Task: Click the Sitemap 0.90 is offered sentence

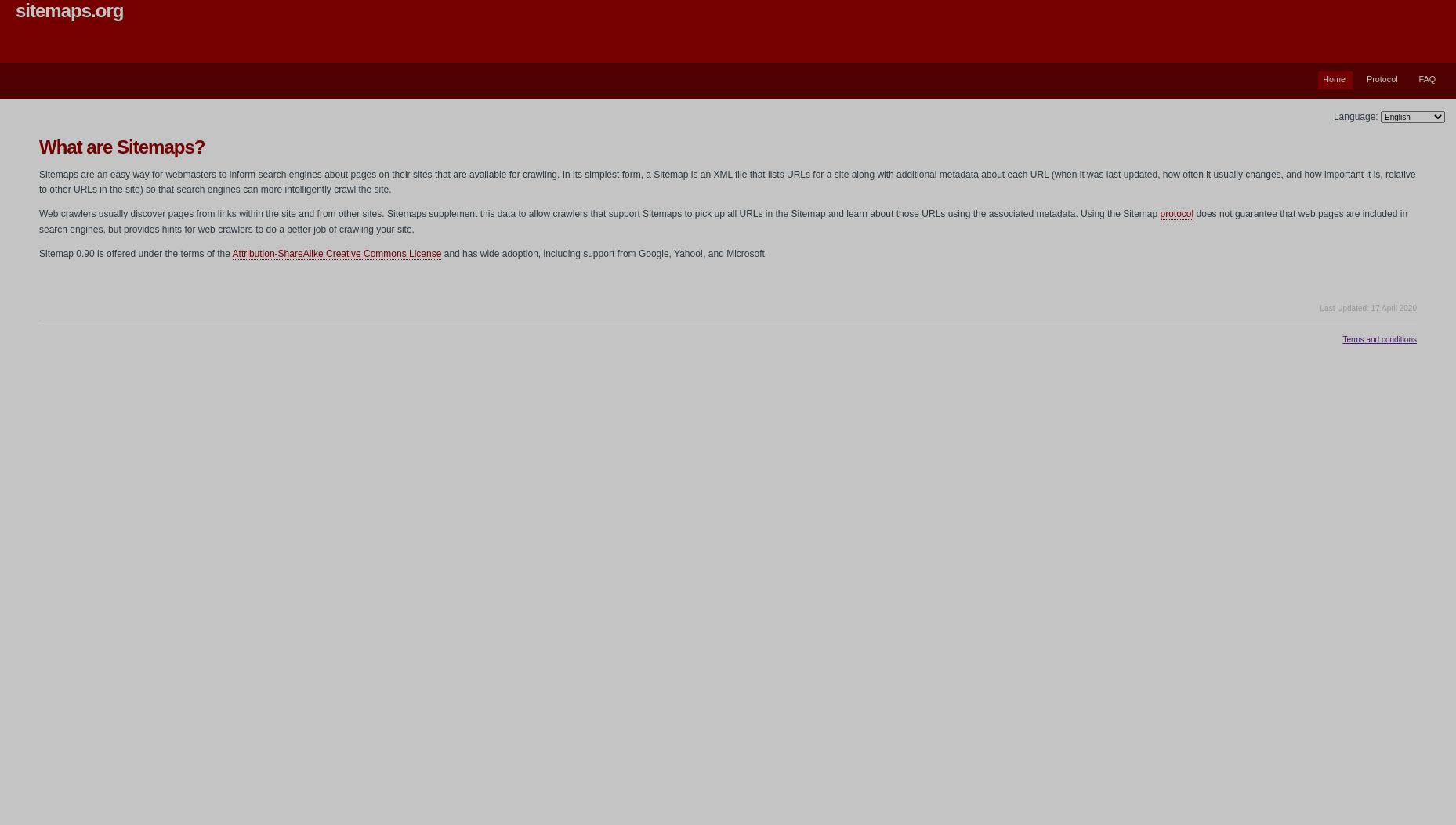Action: (x=403, y=254)
